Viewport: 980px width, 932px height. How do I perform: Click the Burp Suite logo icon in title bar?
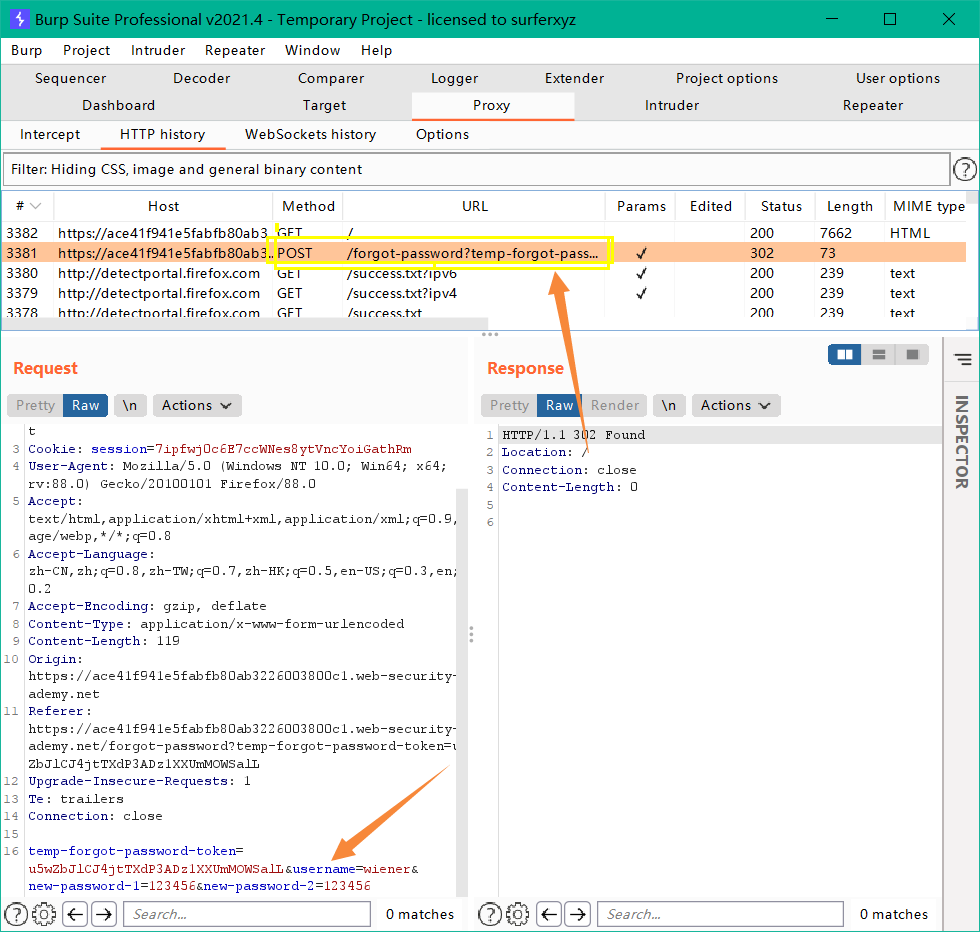pos(19,19)
